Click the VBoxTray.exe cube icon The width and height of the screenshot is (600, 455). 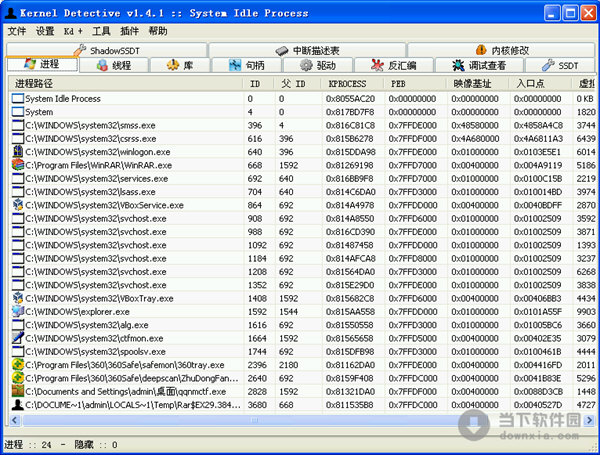18,298
